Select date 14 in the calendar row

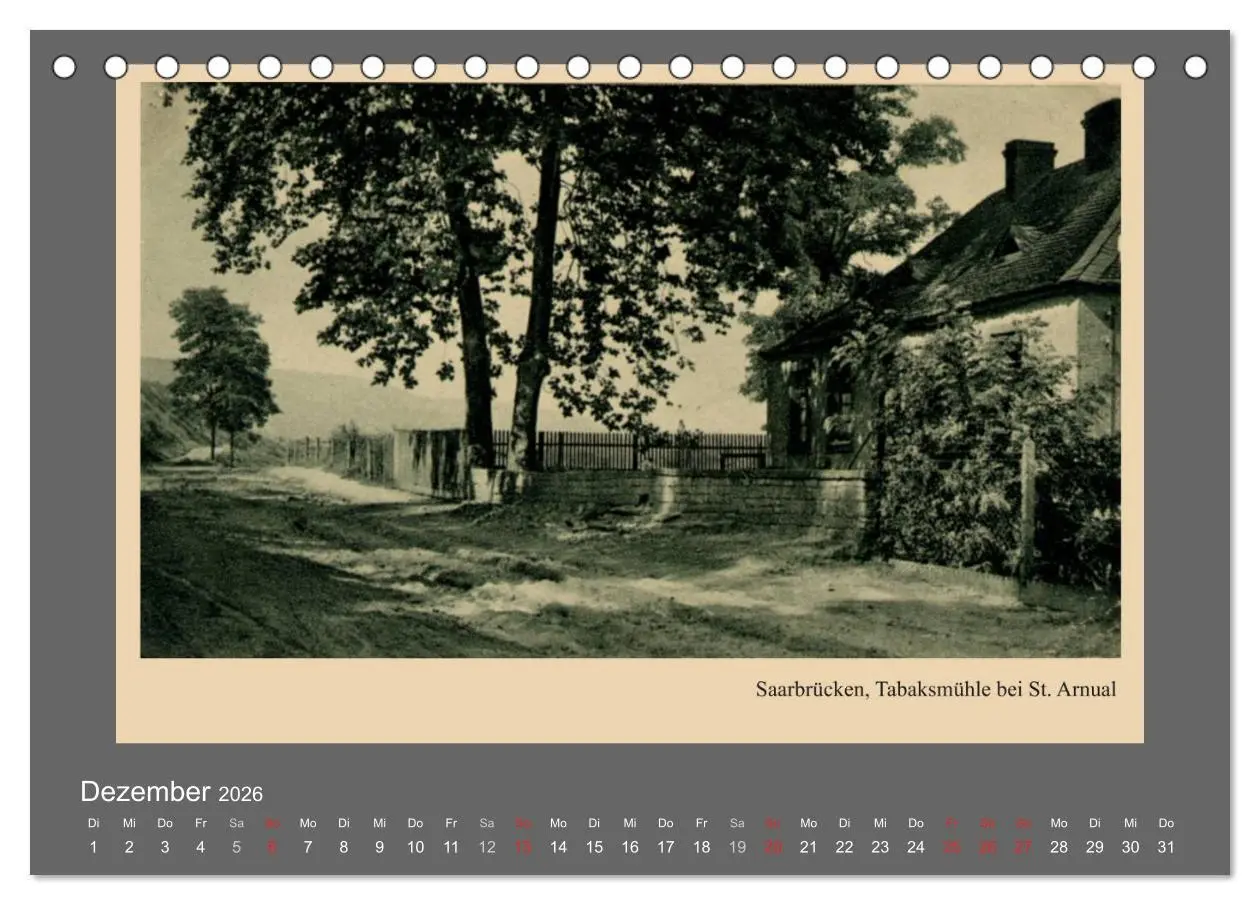[x=558, y=847]
